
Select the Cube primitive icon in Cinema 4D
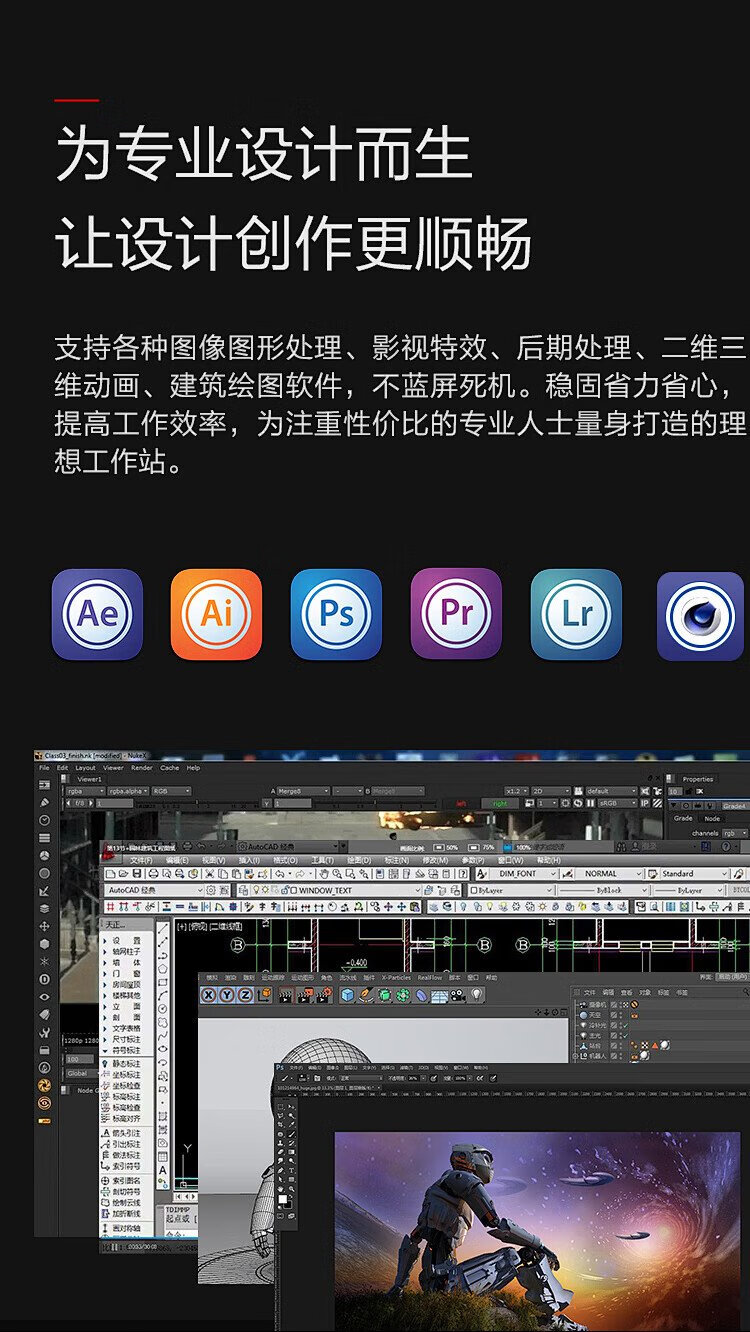point(347,995)
